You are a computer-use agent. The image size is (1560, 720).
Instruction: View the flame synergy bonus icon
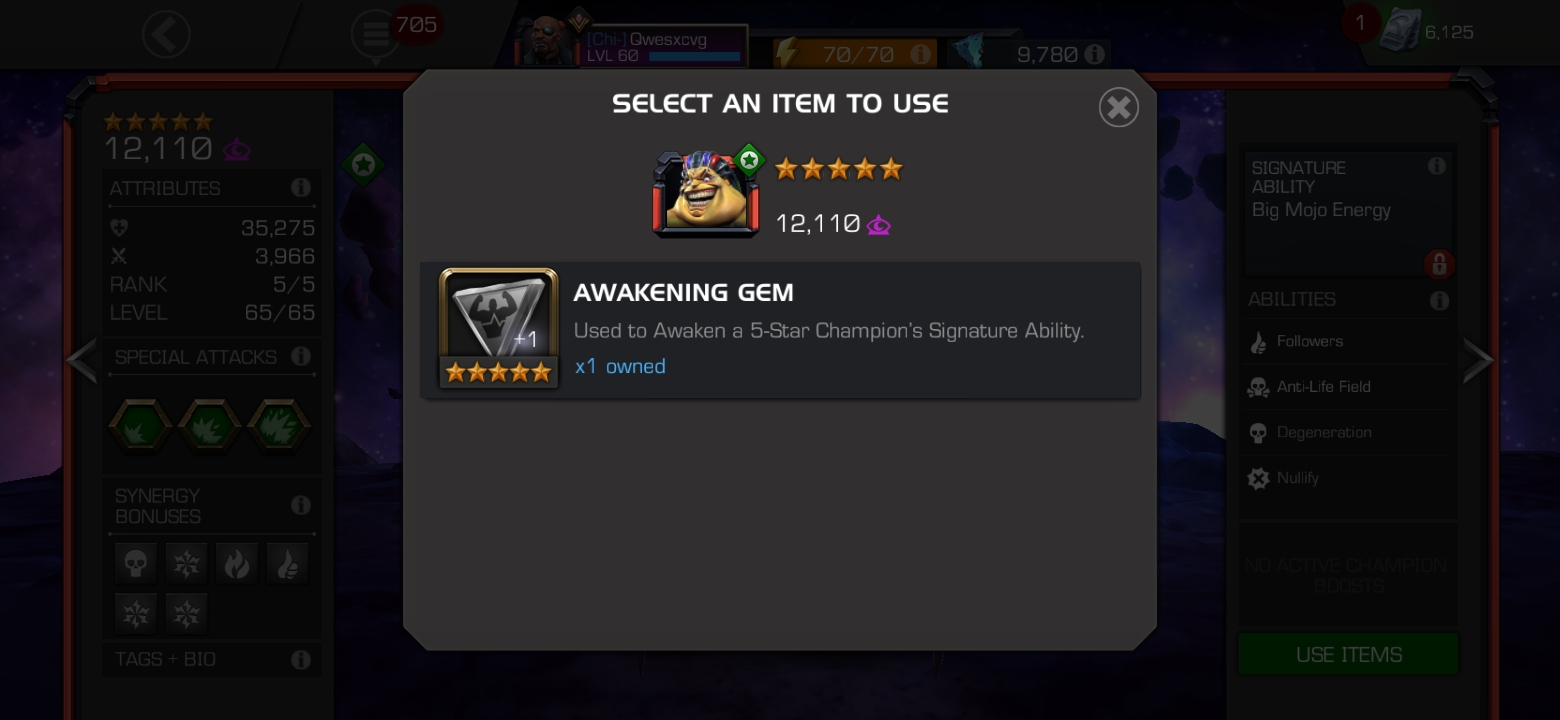(x=237, y=564)
